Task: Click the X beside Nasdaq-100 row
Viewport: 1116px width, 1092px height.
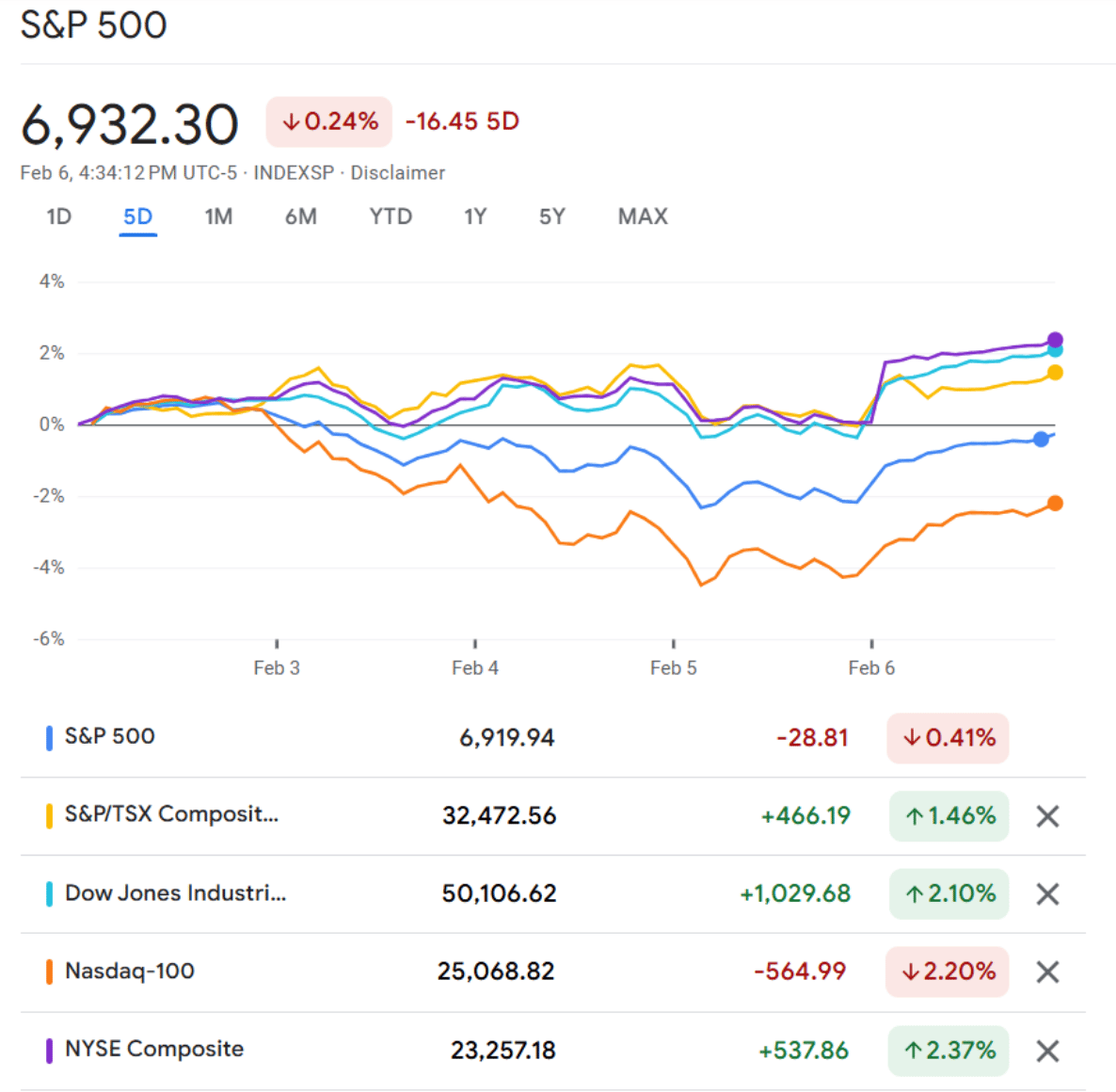Action: coord(1047,972)
